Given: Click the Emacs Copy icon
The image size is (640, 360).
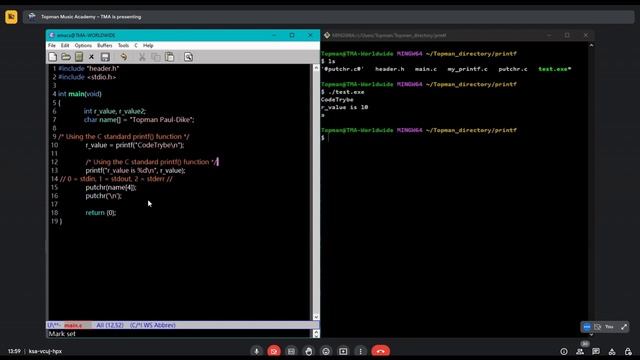Looking at the screenshot, I should click(x=156, y=57).
